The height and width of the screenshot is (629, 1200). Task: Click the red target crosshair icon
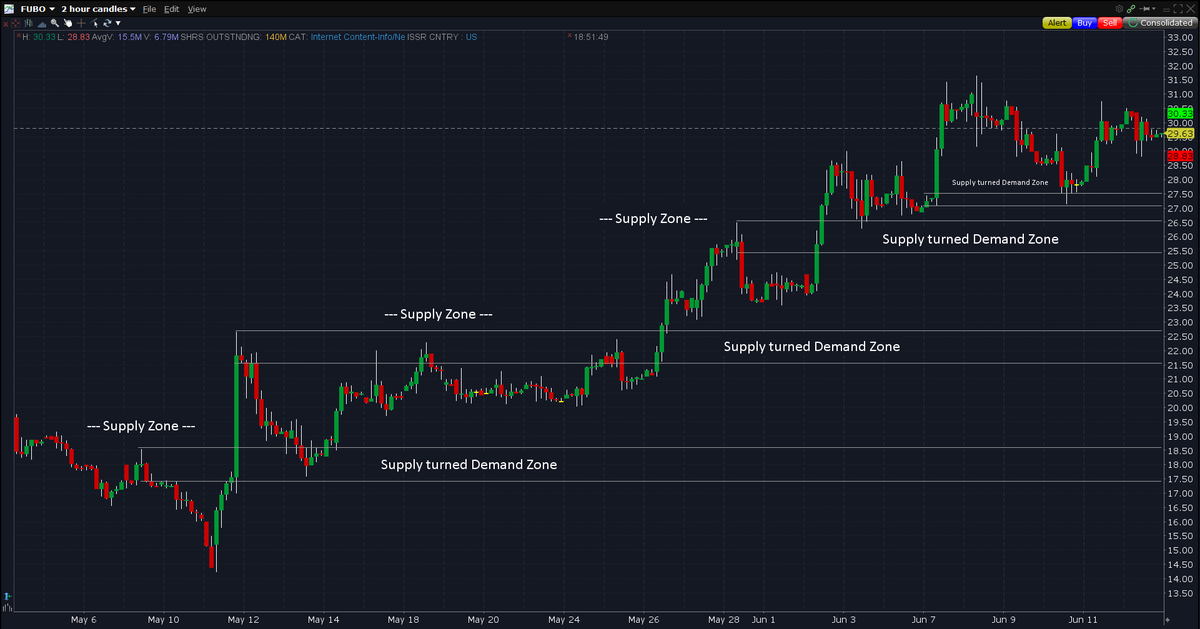tap(16, 23)
